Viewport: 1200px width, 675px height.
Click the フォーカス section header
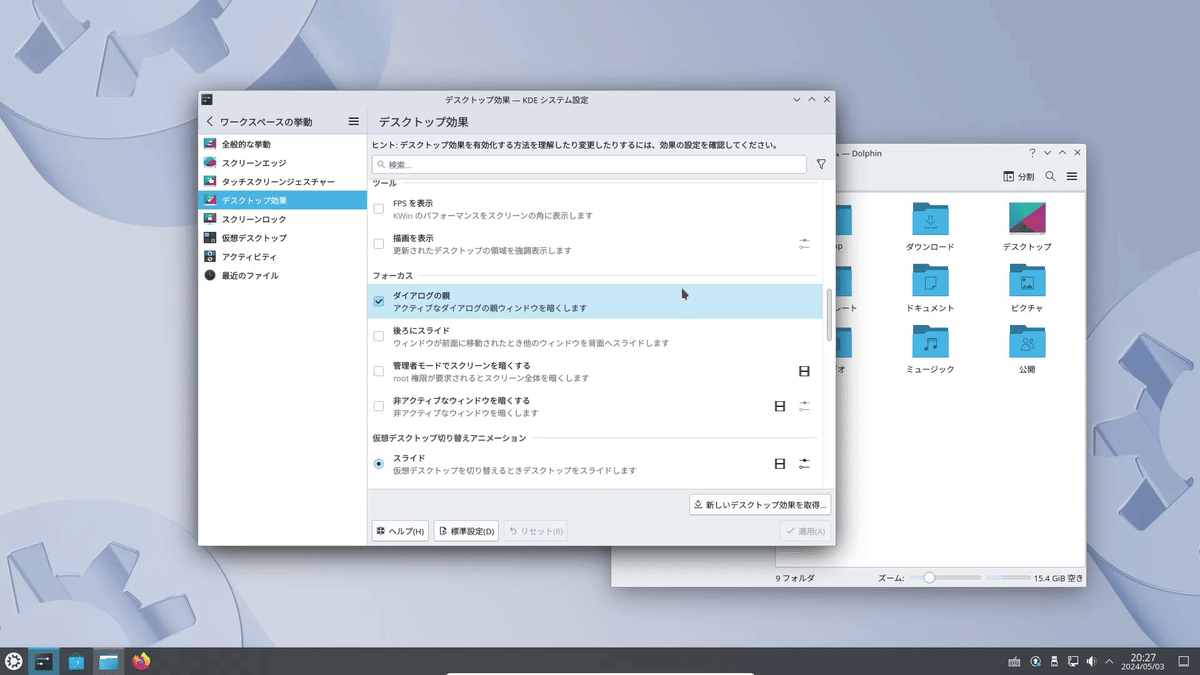pos(392,275)
